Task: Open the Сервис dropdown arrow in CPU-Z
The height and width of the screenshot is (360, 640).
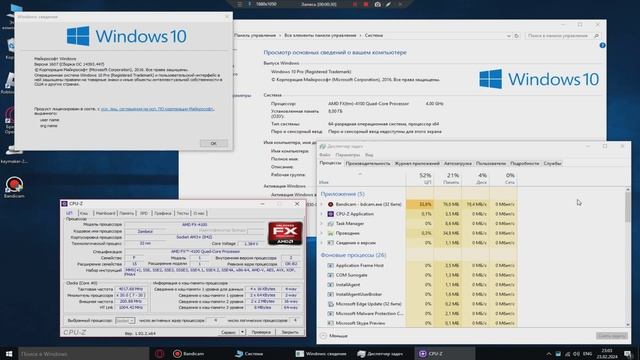Action: tap(242, 332)
